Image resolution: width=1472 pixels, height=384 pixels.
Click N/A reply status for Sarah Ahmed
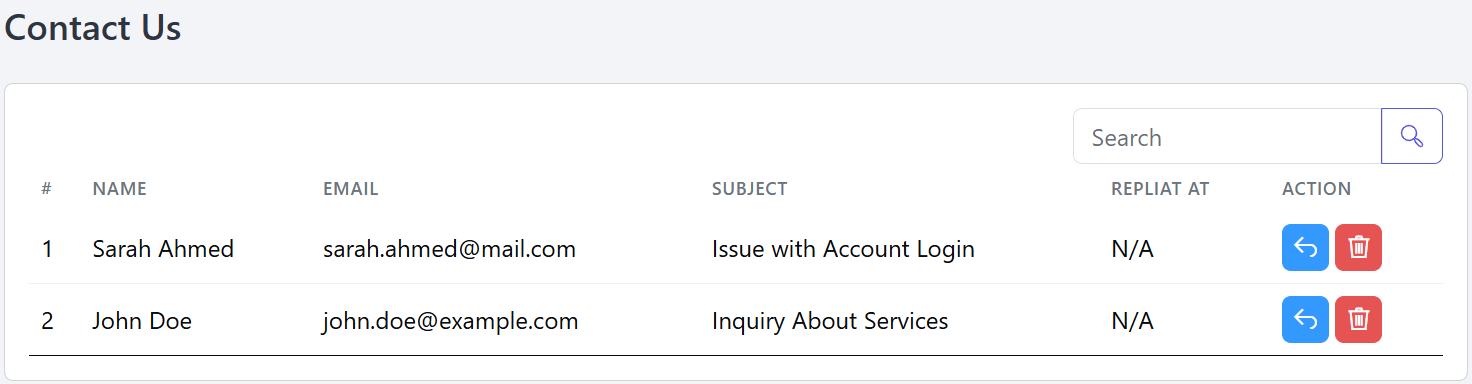pyautogui.click(x=1132, y=249)
